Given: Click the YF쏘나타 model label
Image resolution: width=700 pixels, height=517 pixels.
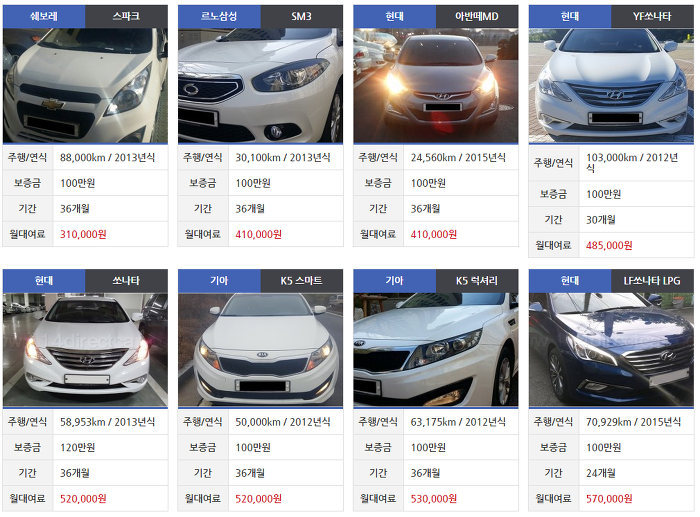Looking at the screenshot, I should coord(652,17).
